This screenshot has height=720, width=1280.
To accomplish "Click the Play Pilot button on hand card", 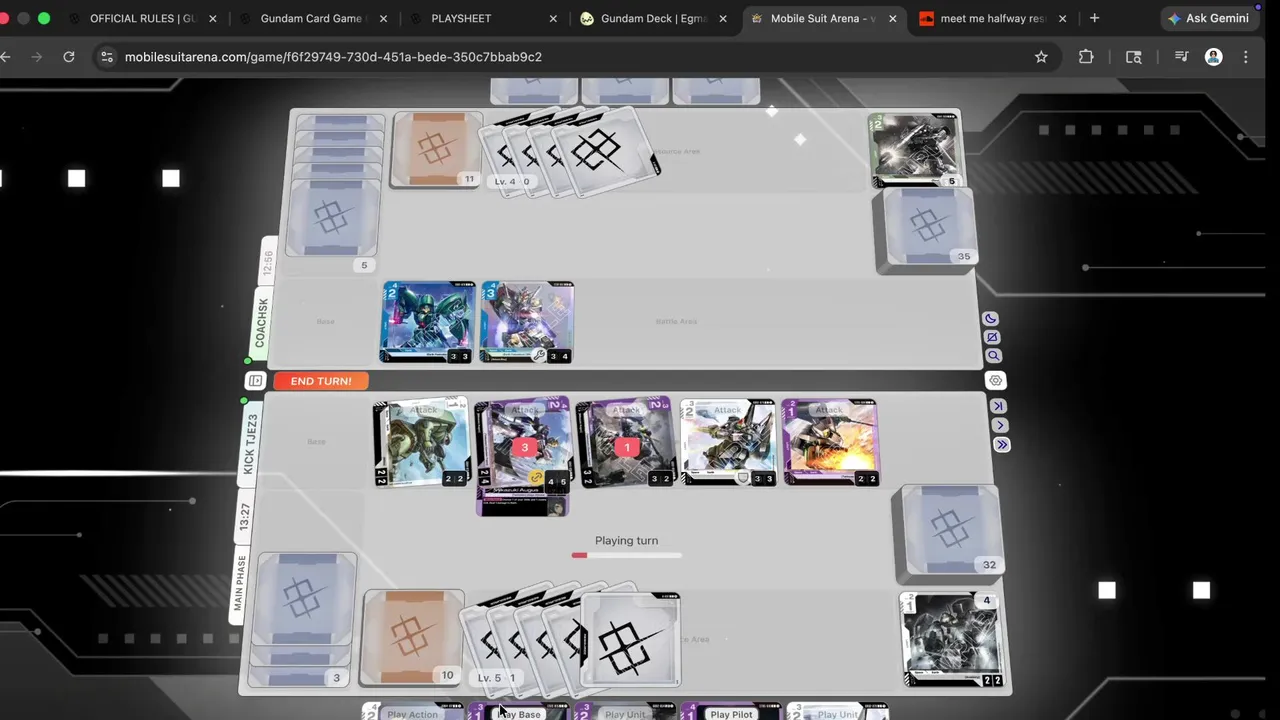I will click(x=731, y=714).
